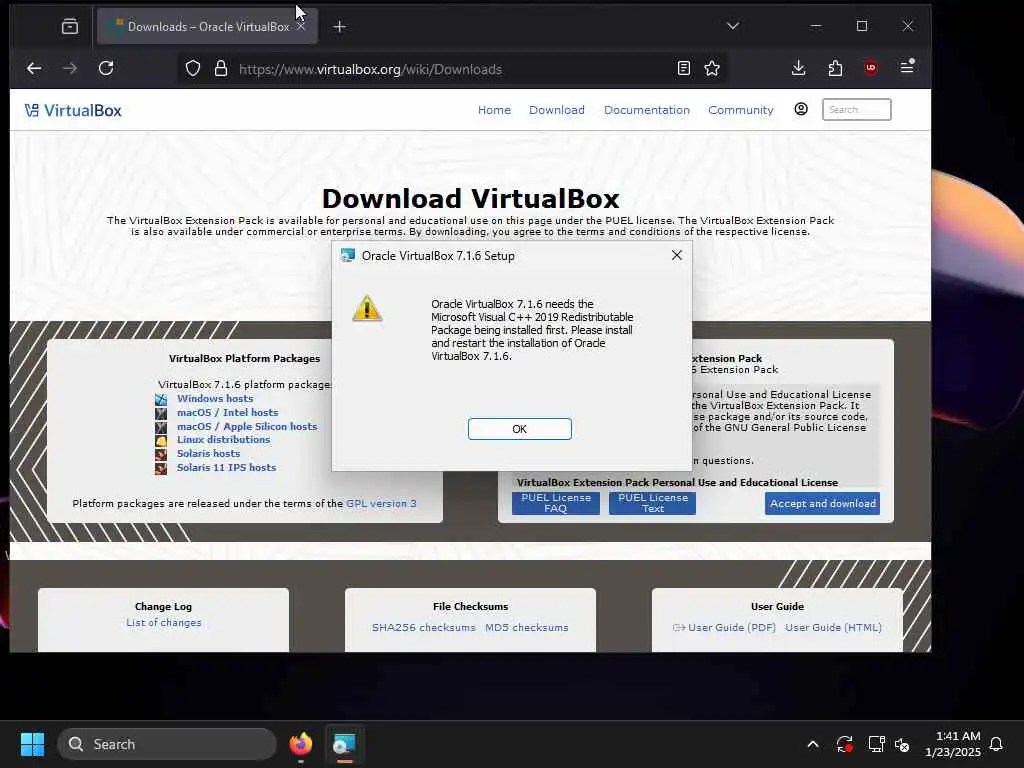Show hidden system tray icons

pos(813,744)
